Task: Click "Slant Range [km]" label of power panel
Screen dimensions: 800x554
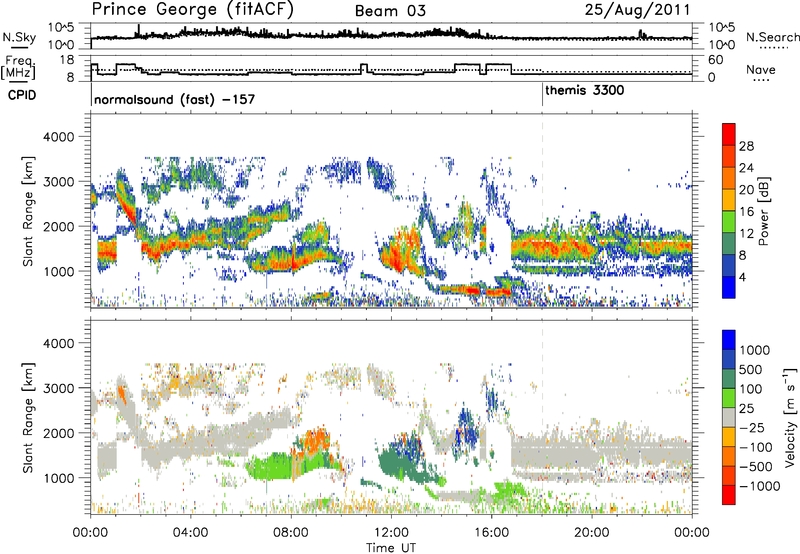Action: coord(28,211)
